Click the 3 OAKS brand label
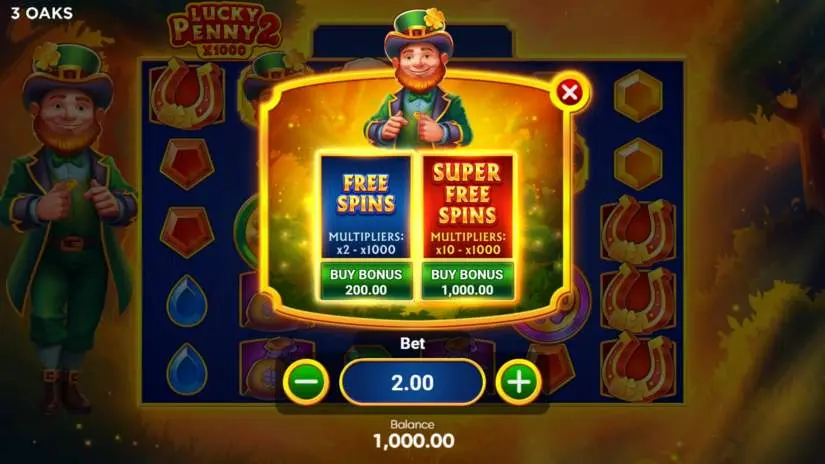 pos(42,13)
